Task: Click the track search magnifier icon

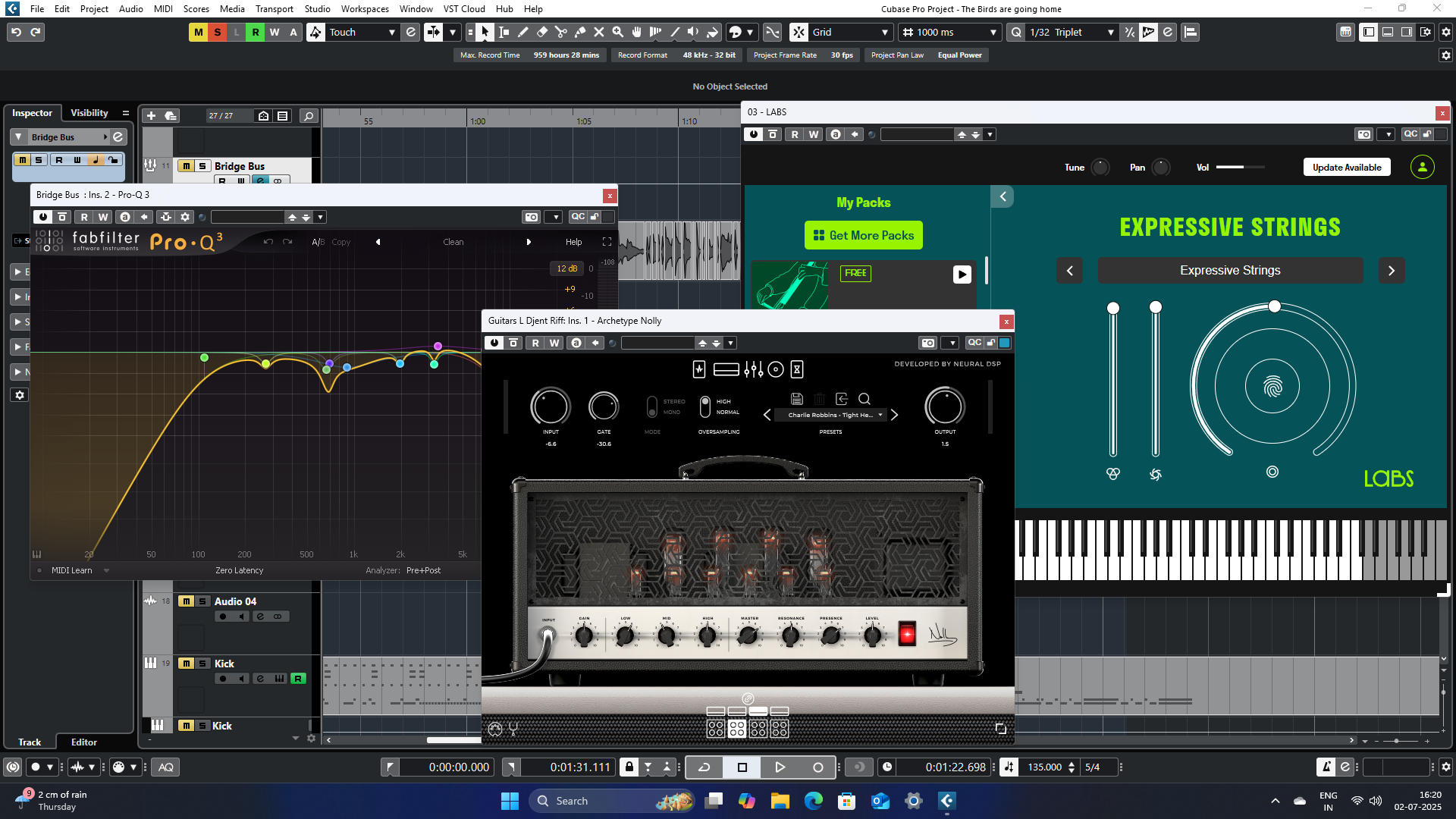Action: pos(308,115)
